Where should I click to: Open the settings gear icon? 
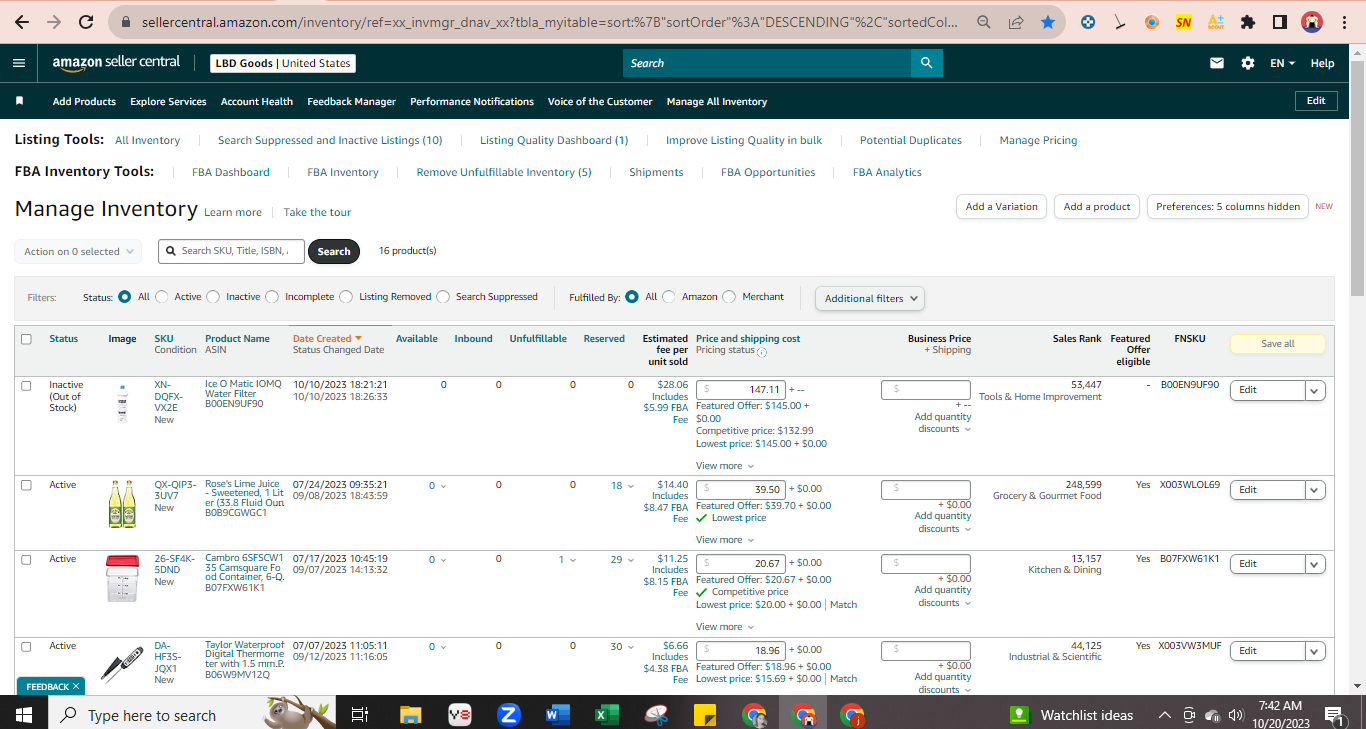pos(1248,63)
